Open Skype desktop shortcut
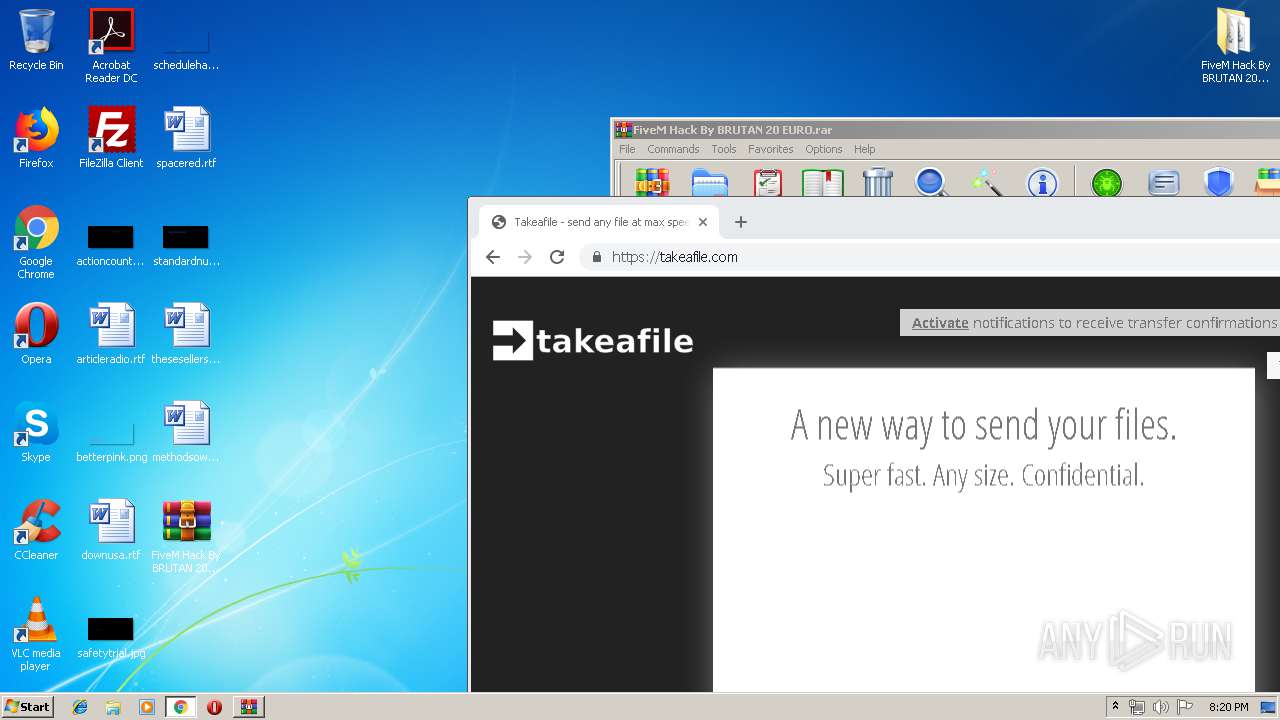The image size is (1280, 720). coord(36,432)
